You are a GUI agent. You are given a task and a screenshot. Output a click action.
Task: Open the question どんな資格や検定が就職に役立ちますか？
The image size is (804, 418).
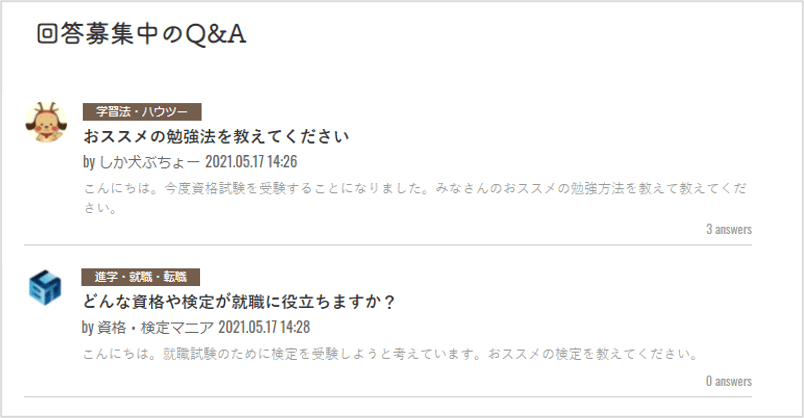pyautogui.click(x=240, y=301)
